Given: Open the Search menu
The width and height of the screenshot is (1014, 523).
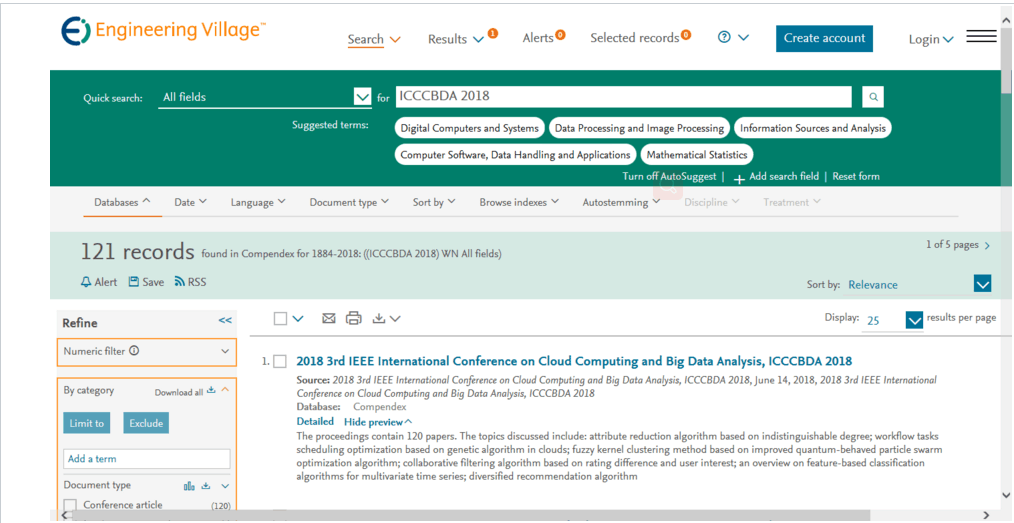Looking at the screenshot, I should [374, 39].
